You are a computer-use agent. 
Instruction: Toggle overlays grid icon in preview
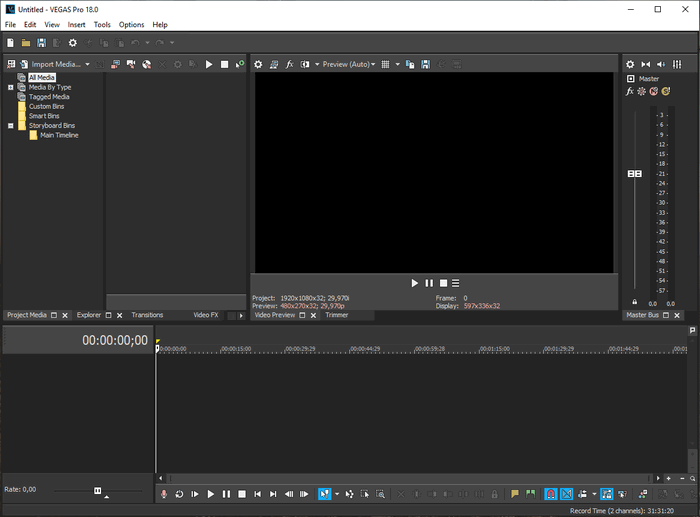(x=385, y=64)
